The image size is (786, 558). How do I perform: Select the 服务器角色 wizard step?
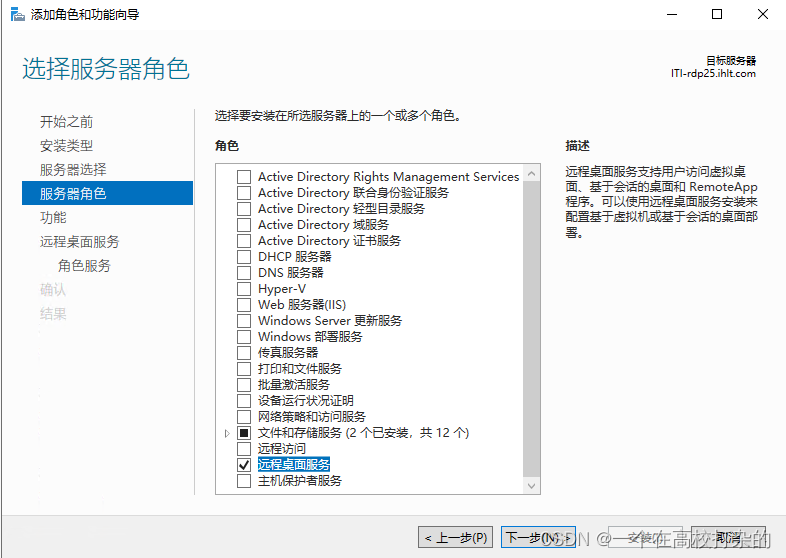[107, 193]
